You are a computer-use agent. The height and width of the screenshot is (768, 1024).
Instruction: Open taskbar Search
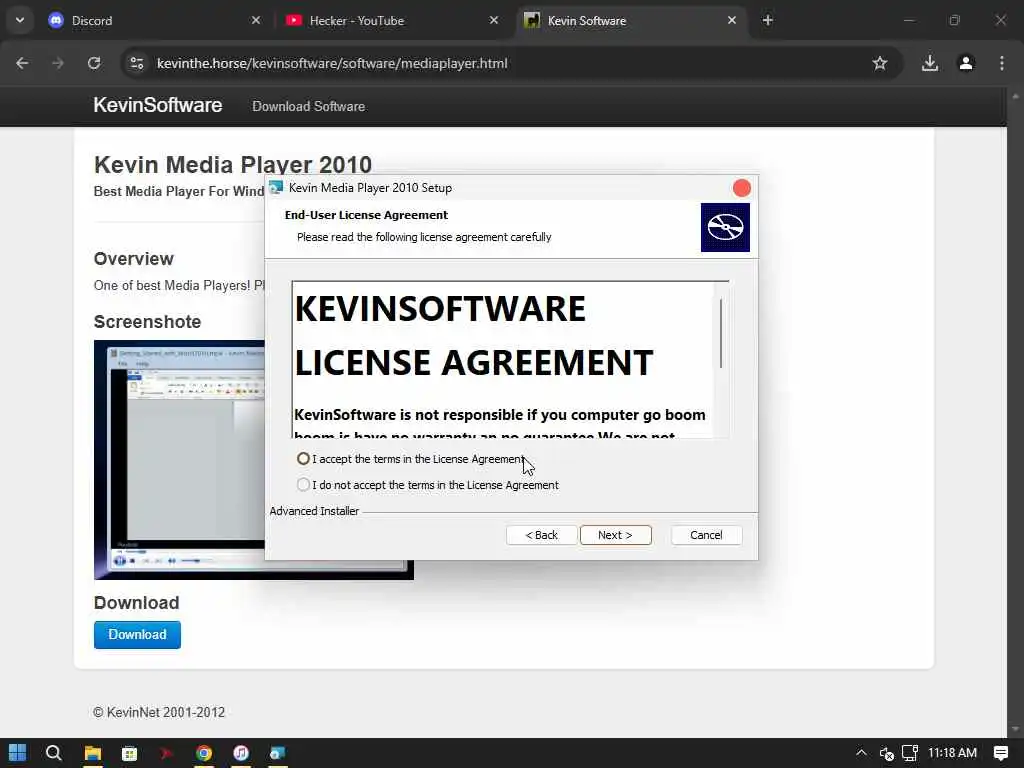click(54, 753)
